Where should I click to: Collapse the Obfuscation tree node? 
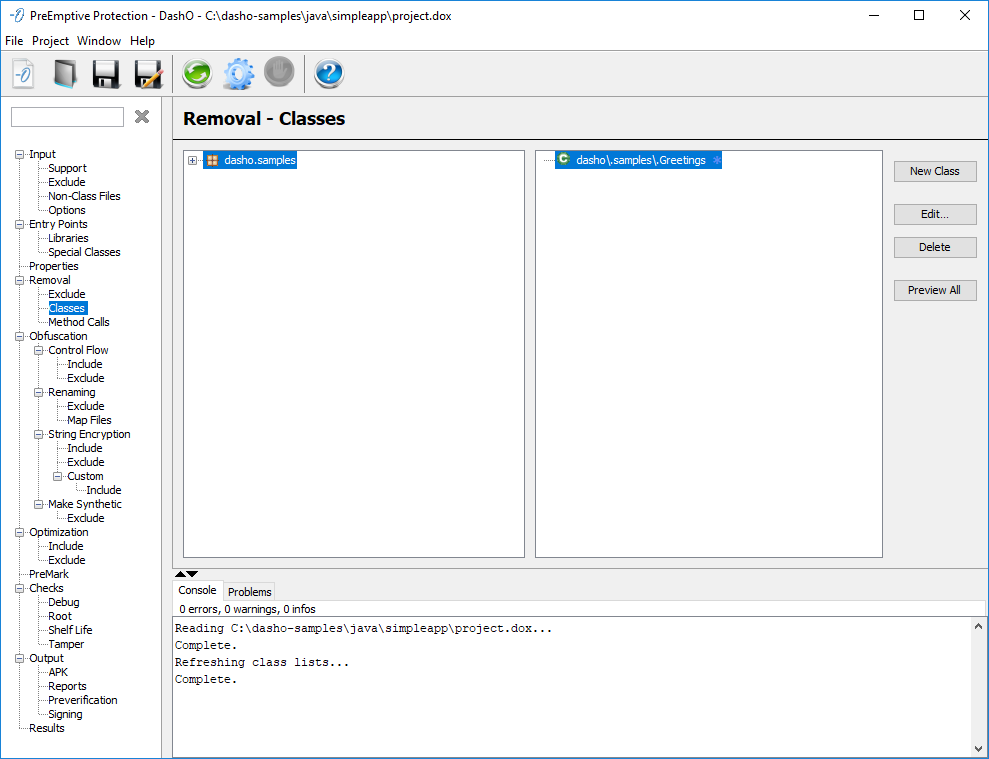pyautogui.click(x=19, y=336)
